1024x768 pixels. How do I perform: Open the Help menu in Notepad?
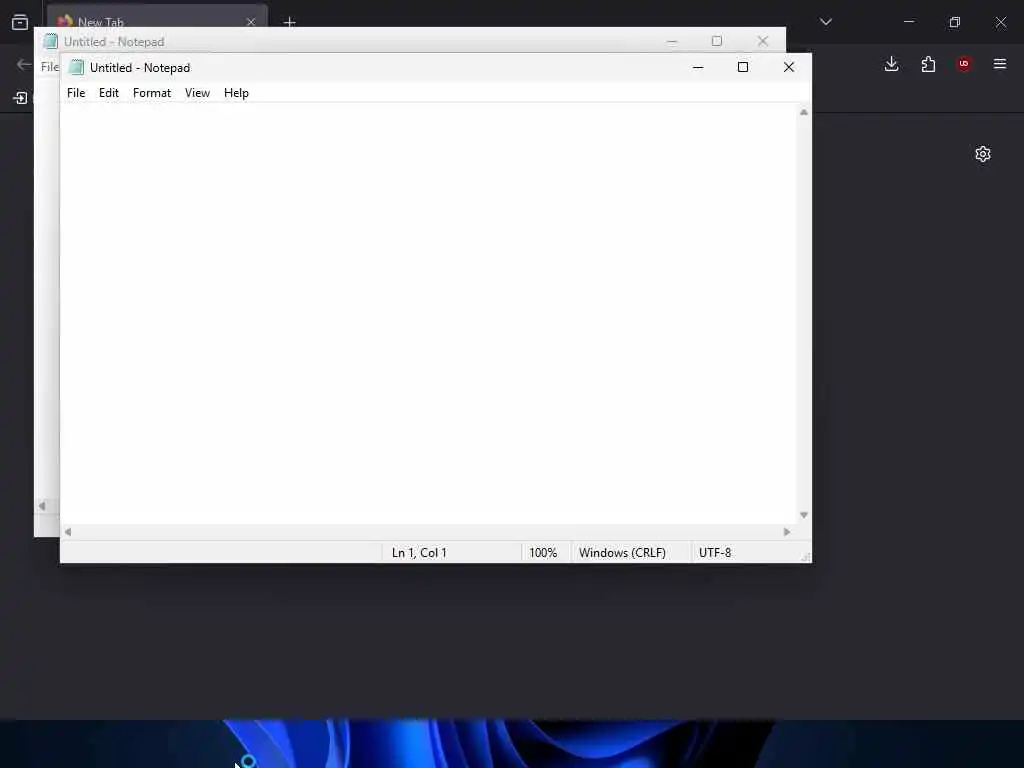click(x=236, y=93)
